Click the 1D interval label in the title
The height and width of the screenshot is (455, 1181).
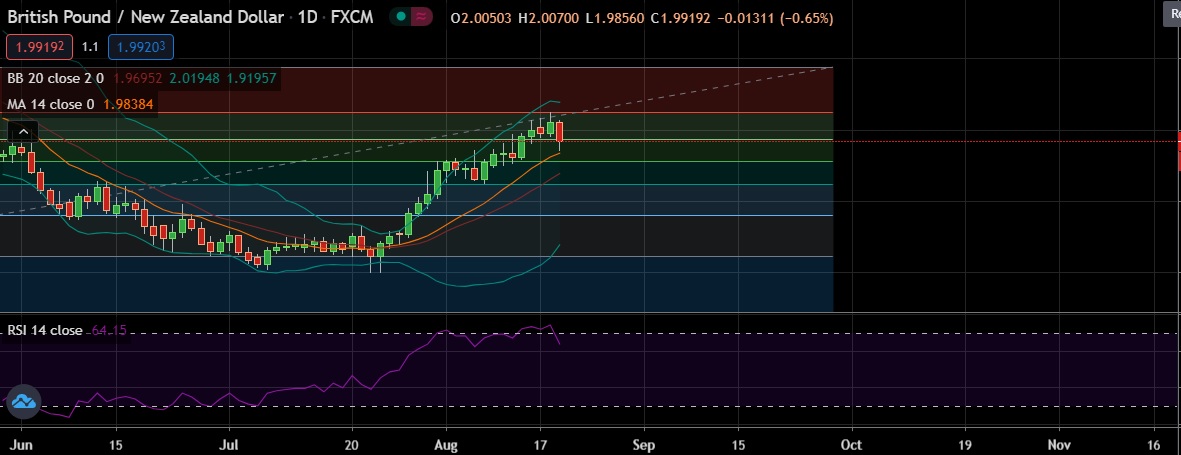(307, 17)
